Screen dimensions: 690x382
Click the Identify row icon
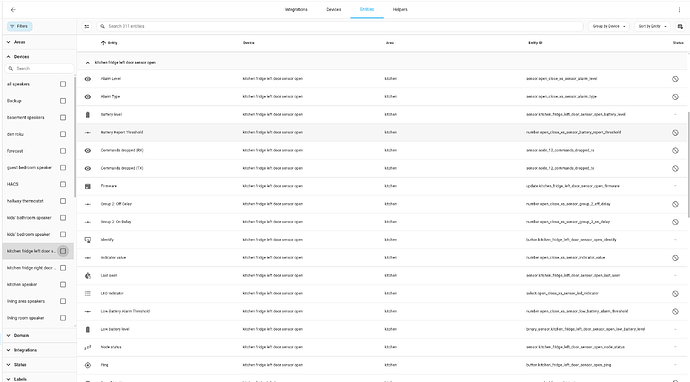(88, 240)
